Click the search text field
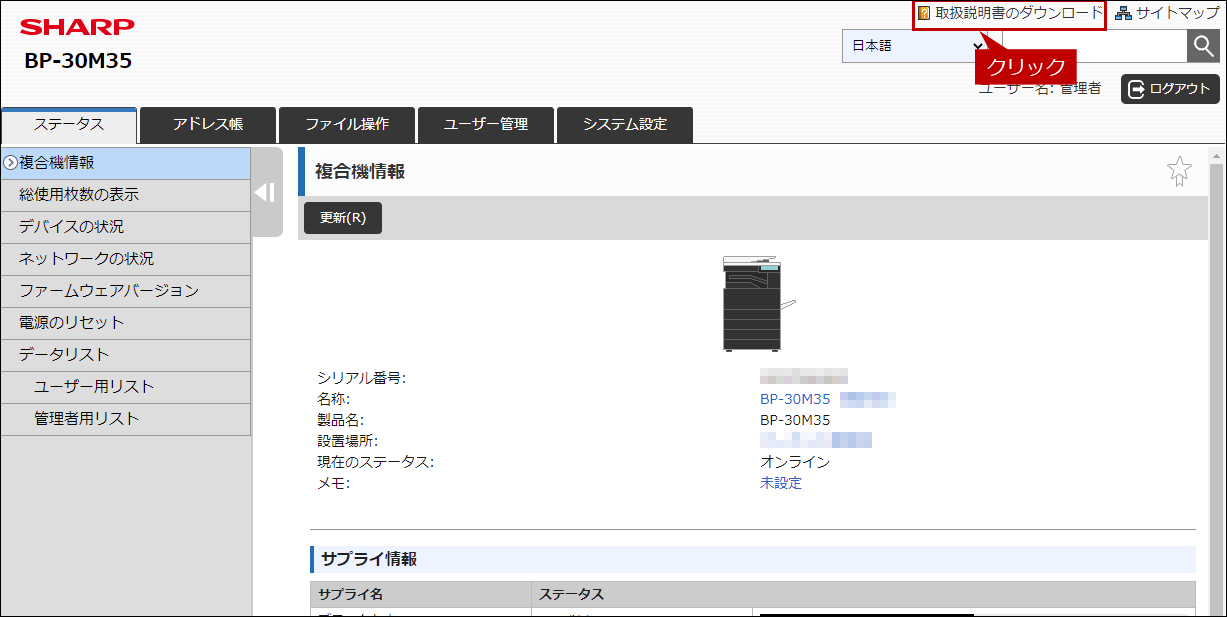Image resolution: width=1227 pixels, height=617 pixels. 1094,46
